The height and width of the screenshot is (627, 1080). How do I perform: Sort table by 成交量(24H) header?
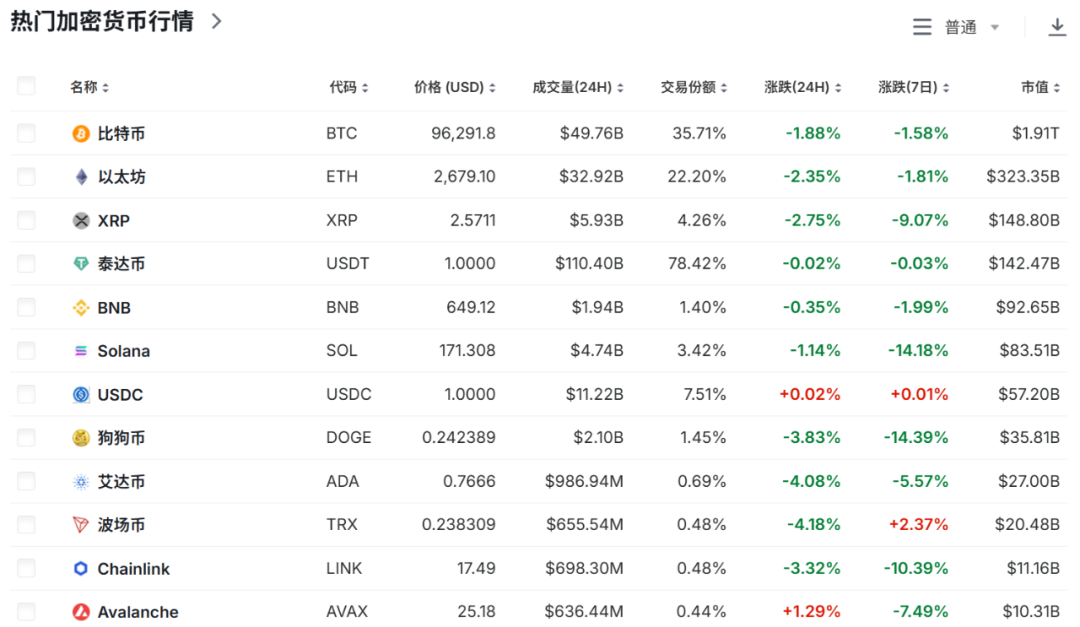click(578, 88)
